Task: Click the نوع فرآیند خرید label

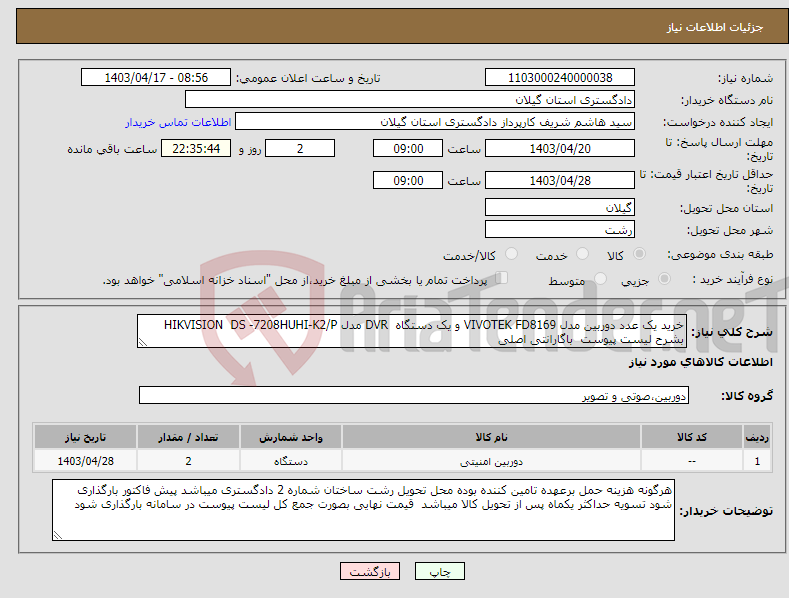Action: point(732,279)
